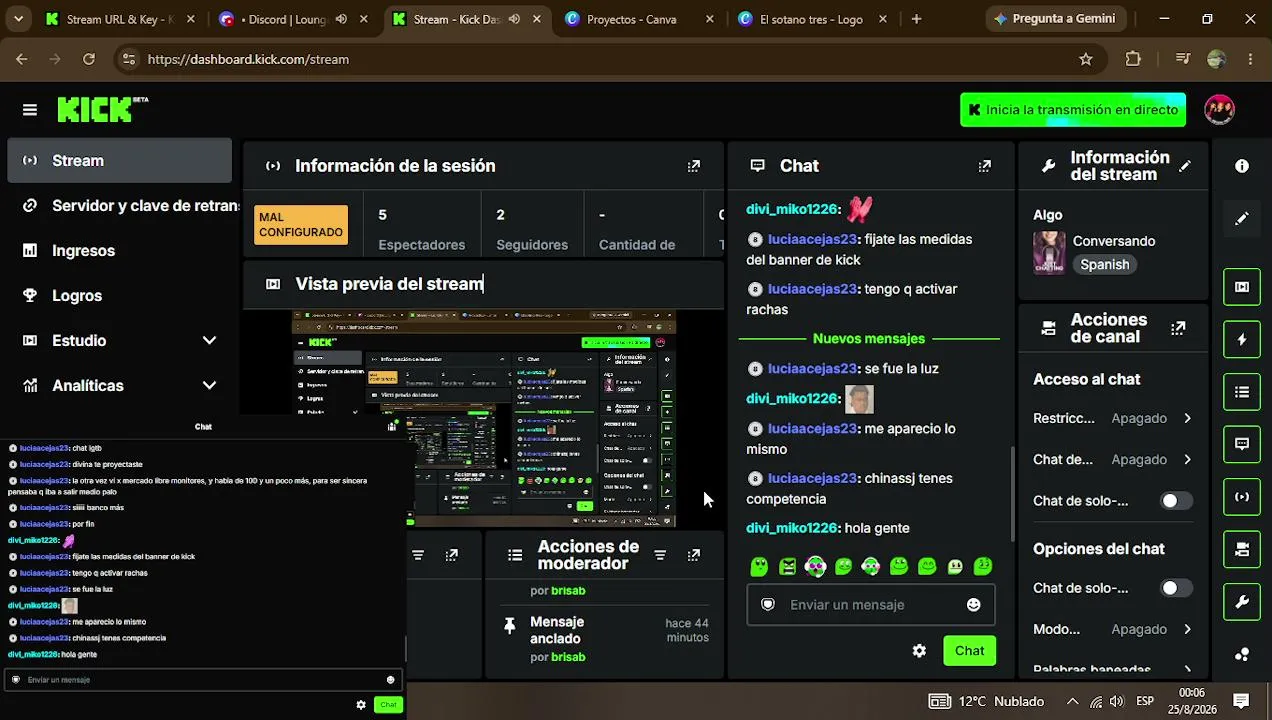Image resolution: width=1272 pixels, height=720 pixels.
Task: Open the volume control in system tray
Action: point(1117,701)
